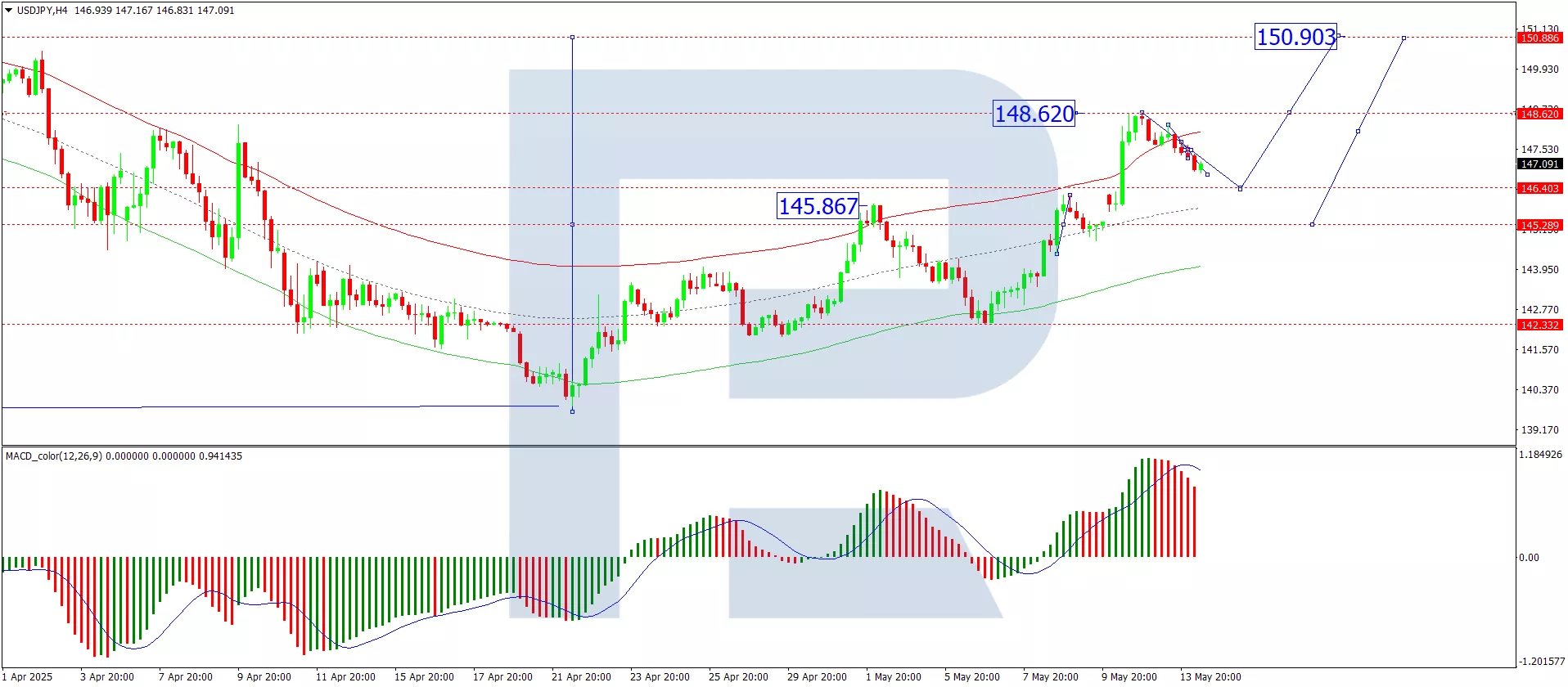Image resolution: width=1568 pixels, height=687 pixels.
Task: Select the forecast endpoint at top right of chart
Action: 1404,38
